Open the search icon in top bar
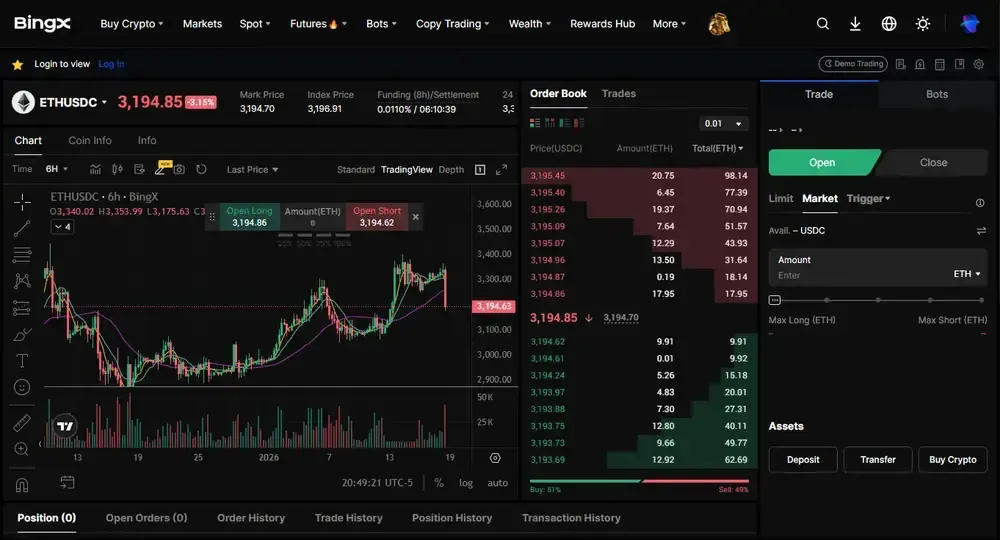The width and height of the screenshot is (1000, 540). pyautogui.click(x=823, y=24)
